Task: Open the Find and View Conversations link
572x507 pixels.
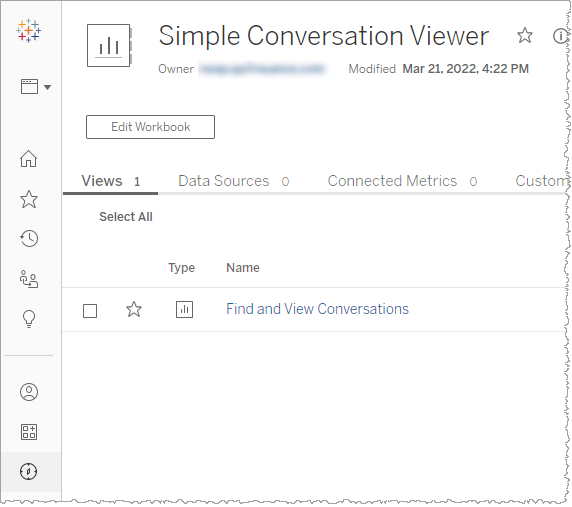Action: click(317, 309)
